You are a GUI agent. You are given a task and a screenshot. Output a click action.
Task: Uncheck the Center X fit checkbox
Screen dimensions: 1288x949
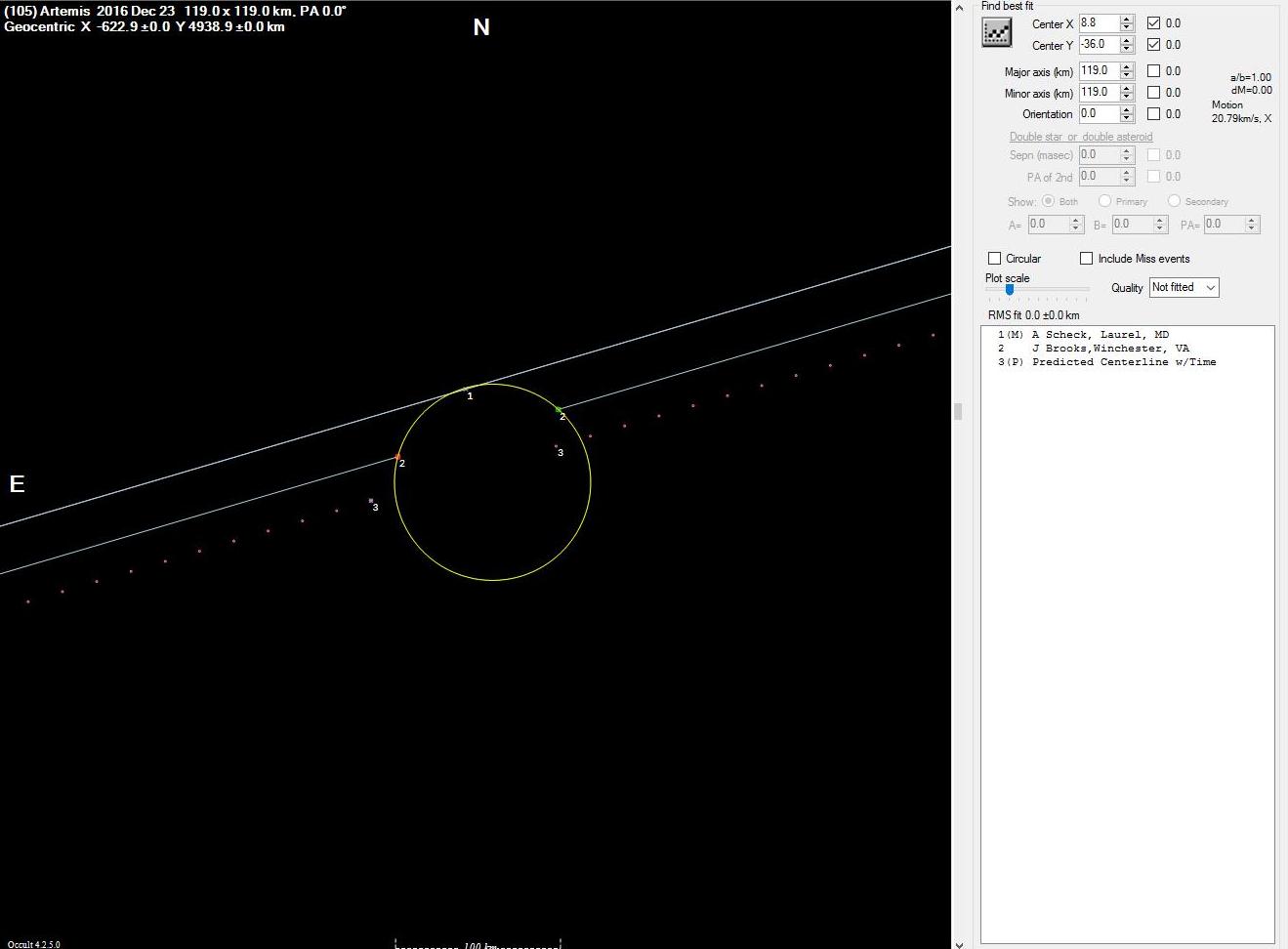(x=1153, y=22)
